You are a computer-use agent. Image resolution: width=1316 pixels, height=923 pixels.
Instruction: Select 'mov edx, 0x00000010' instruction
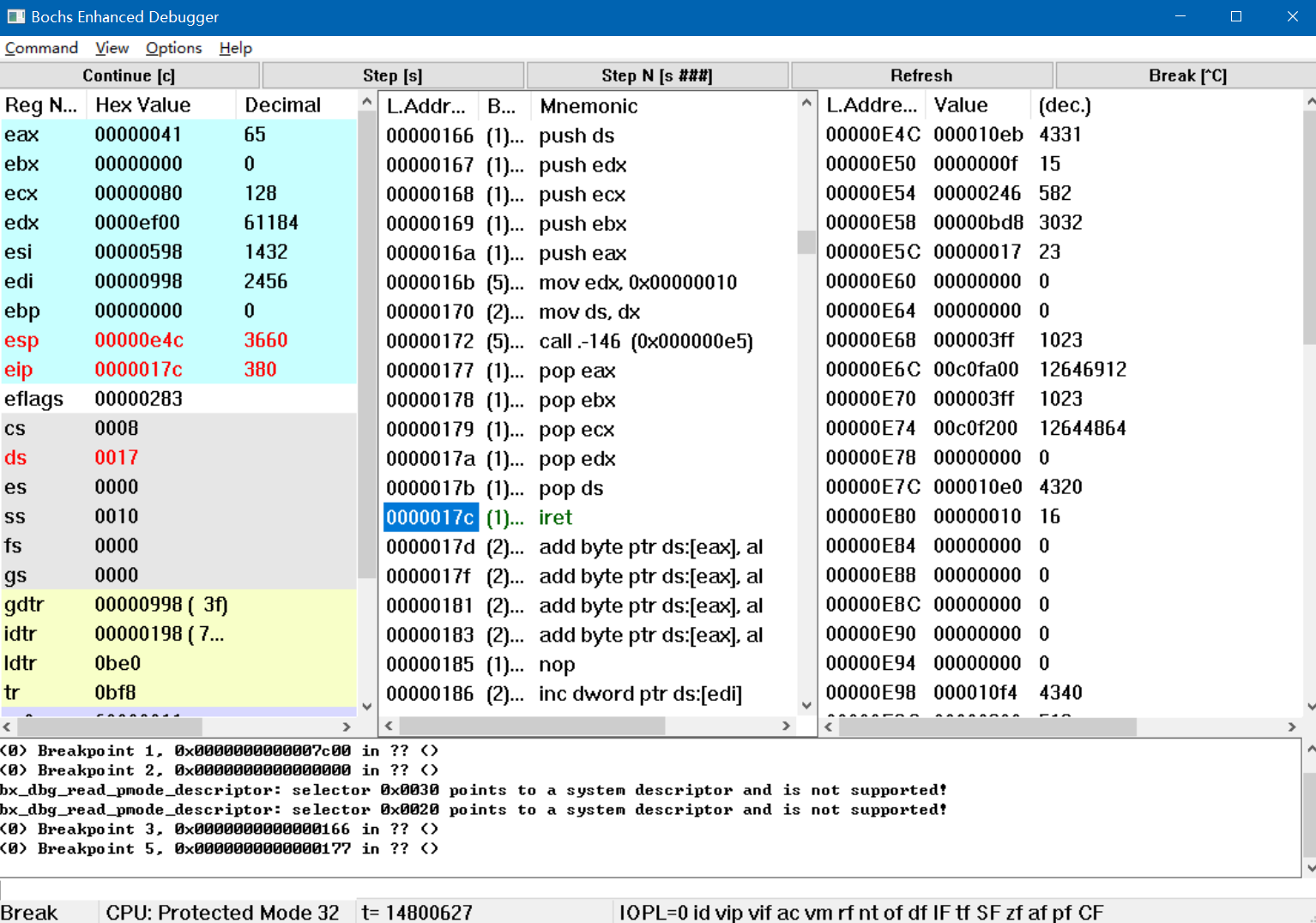[x=589, y=282]
